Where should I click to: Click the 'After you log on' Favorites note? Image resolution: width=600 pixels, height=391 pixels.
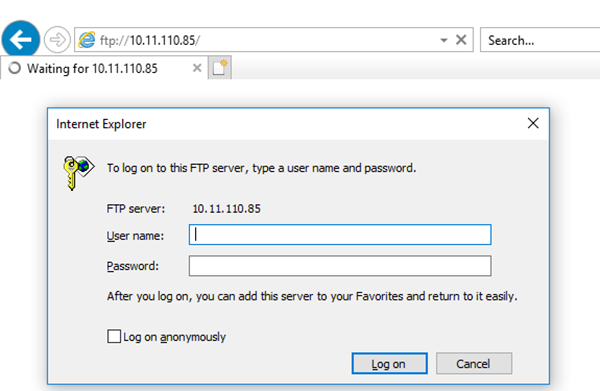point(312,297)
